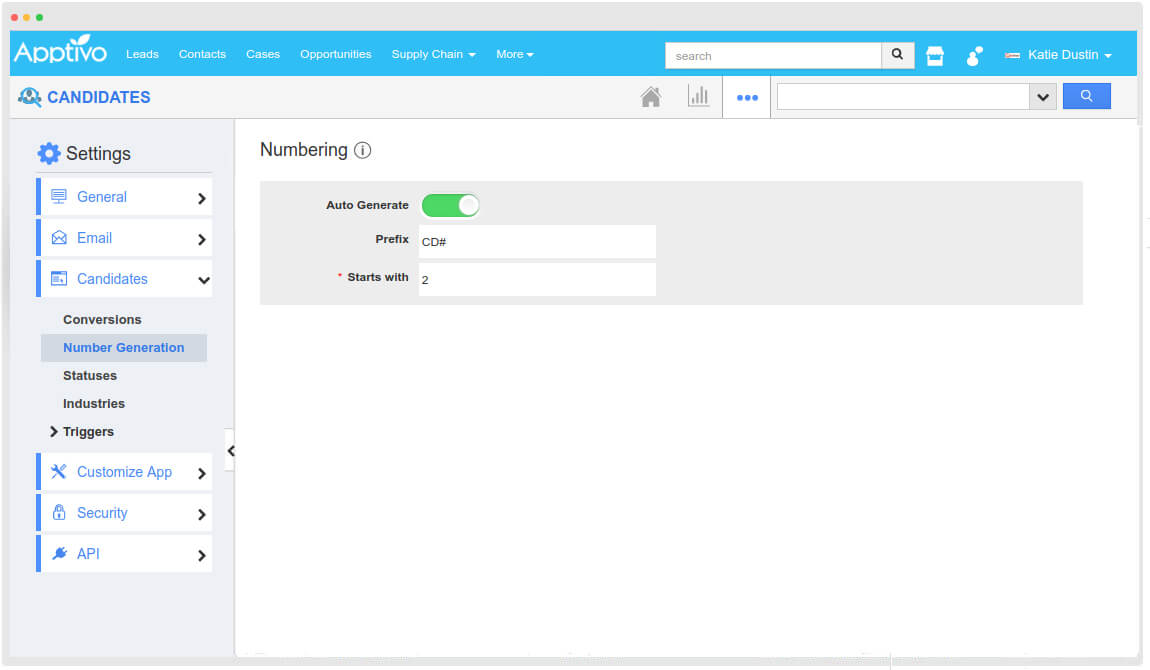The width and height of the screenshot is (1150, 670).
Task: Click the user referral icon beside the search bar
Action: 973,56
